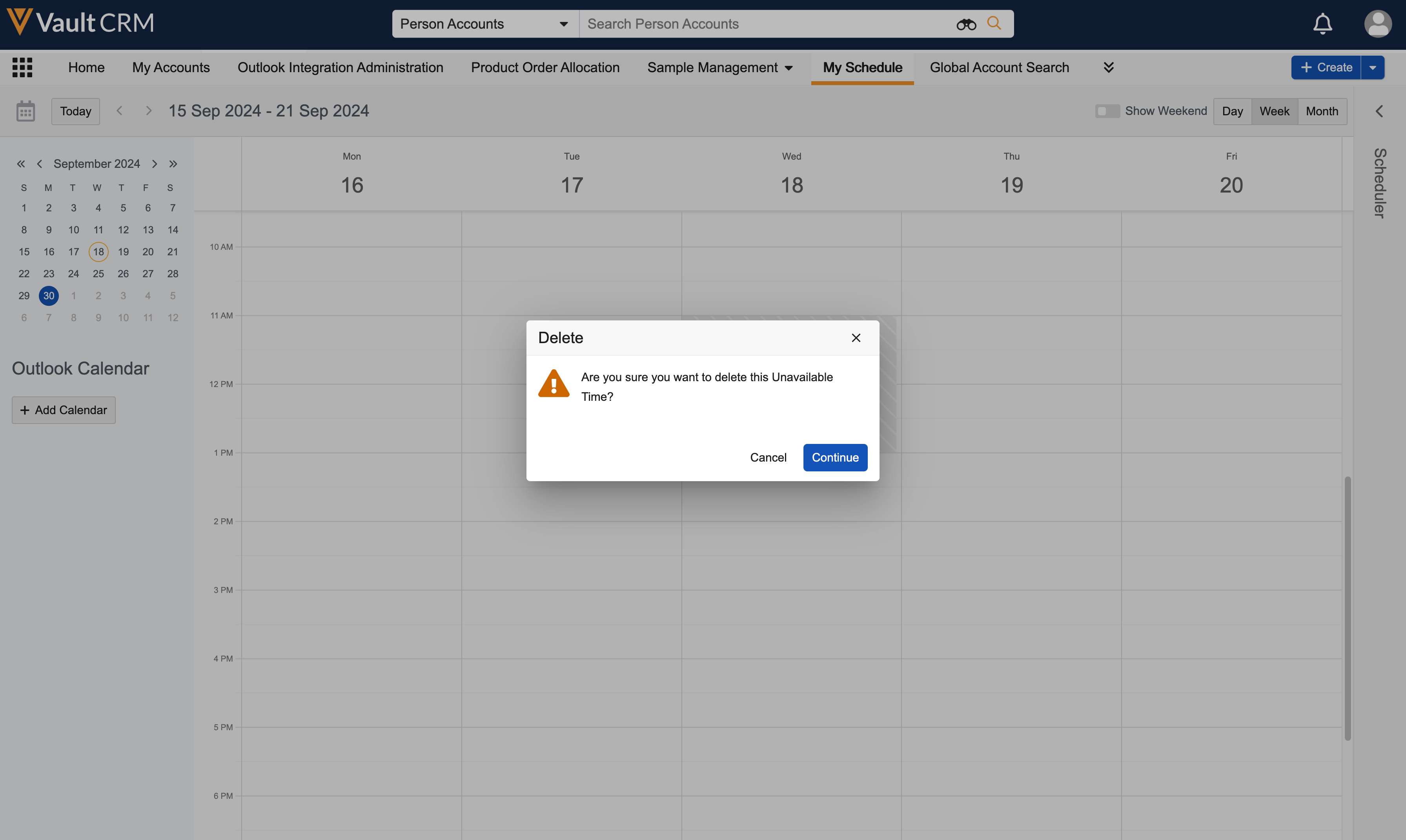Go to the next week arrow

coord(148,111)
